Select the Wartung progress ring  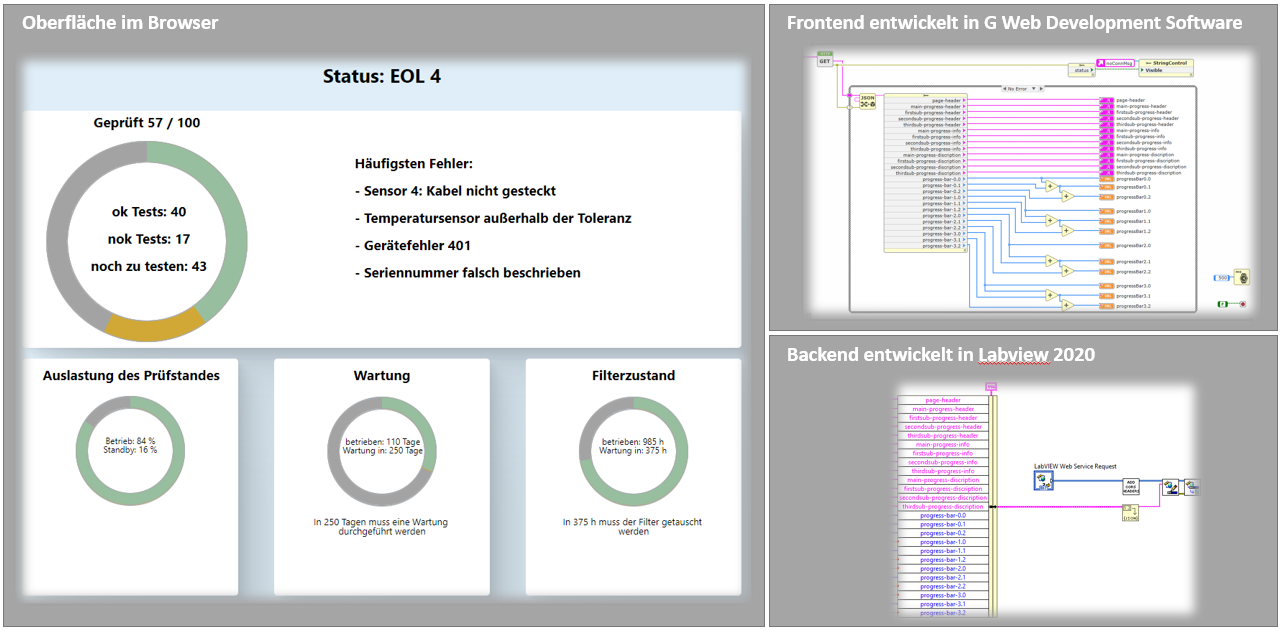(381, 451)
